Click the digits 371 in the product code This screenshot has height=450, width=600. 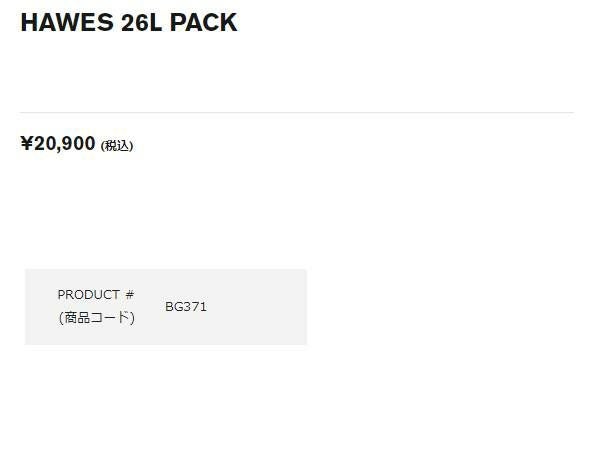coord(195,307)
